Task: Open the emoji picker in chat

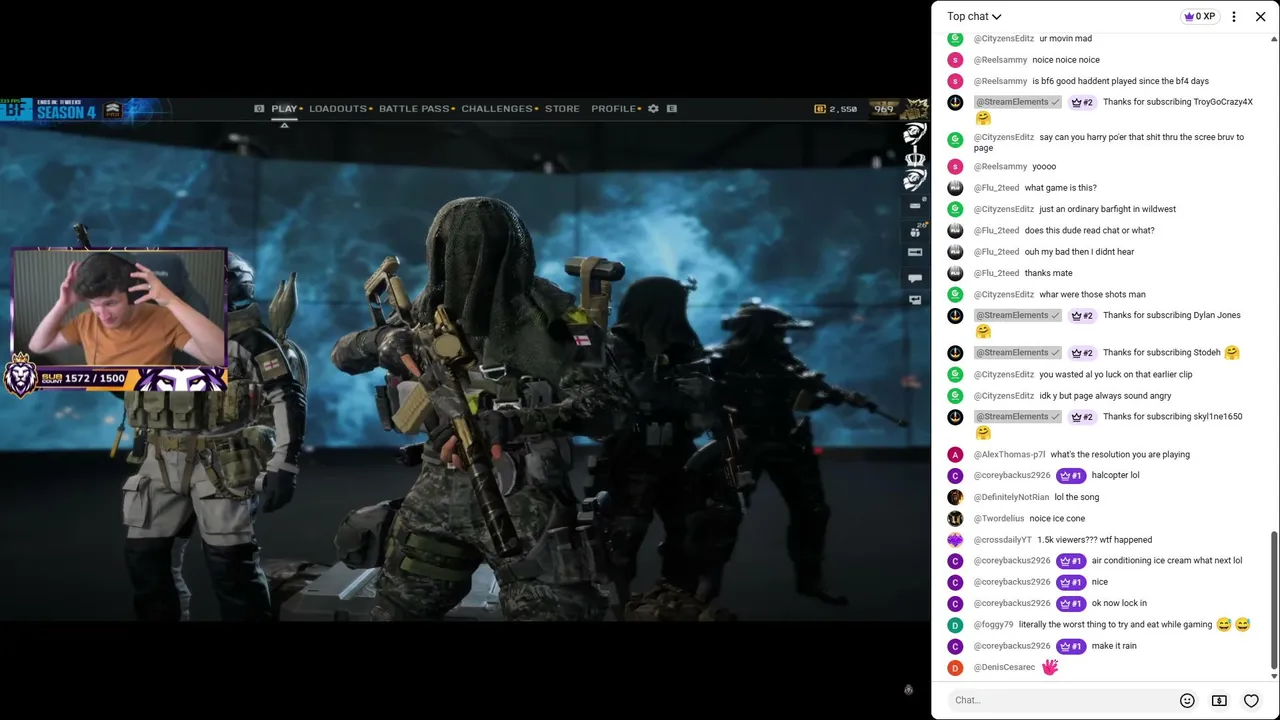Action: (1187, 700)
